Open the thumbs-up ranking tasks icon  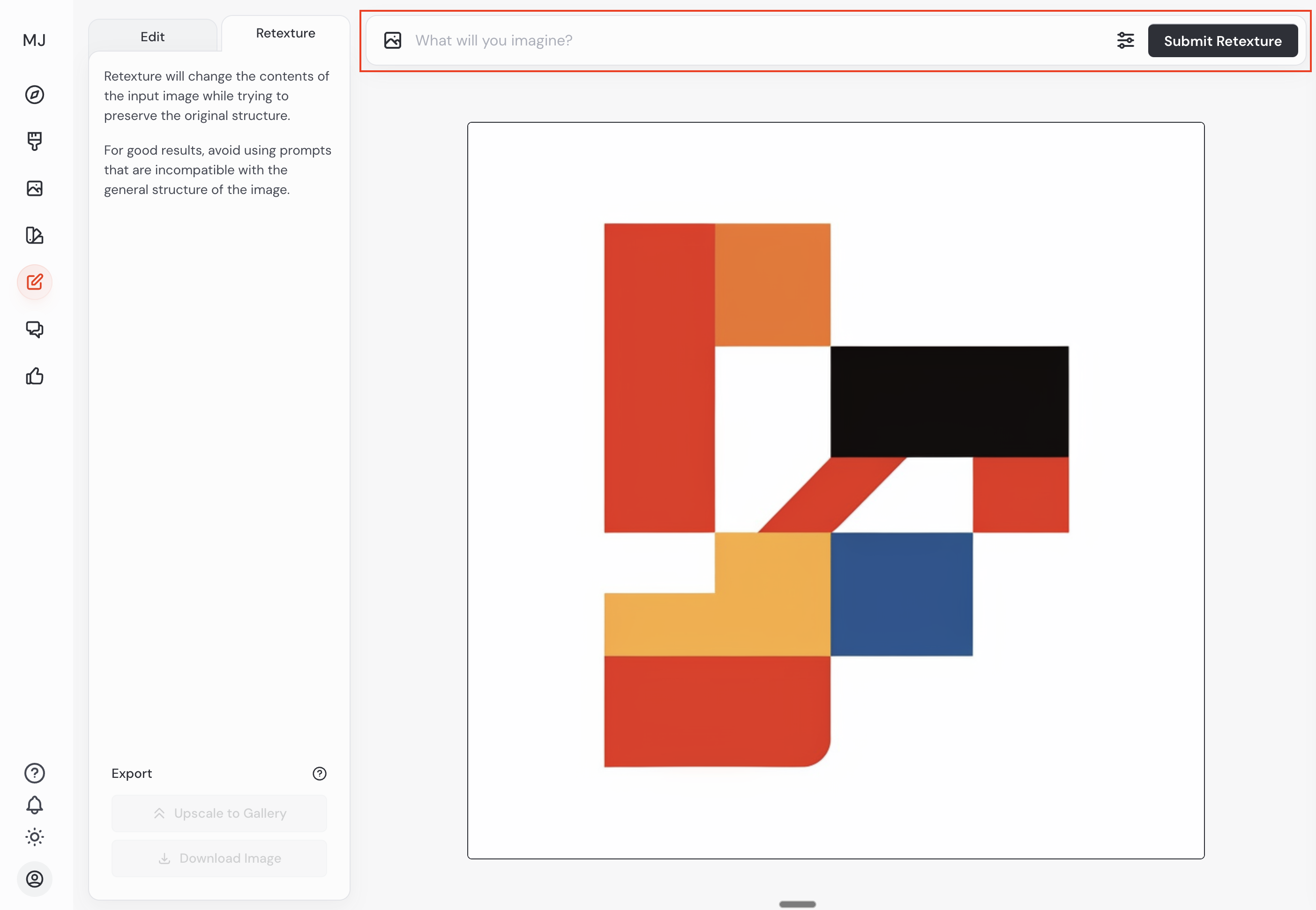(x=35, y=376)
